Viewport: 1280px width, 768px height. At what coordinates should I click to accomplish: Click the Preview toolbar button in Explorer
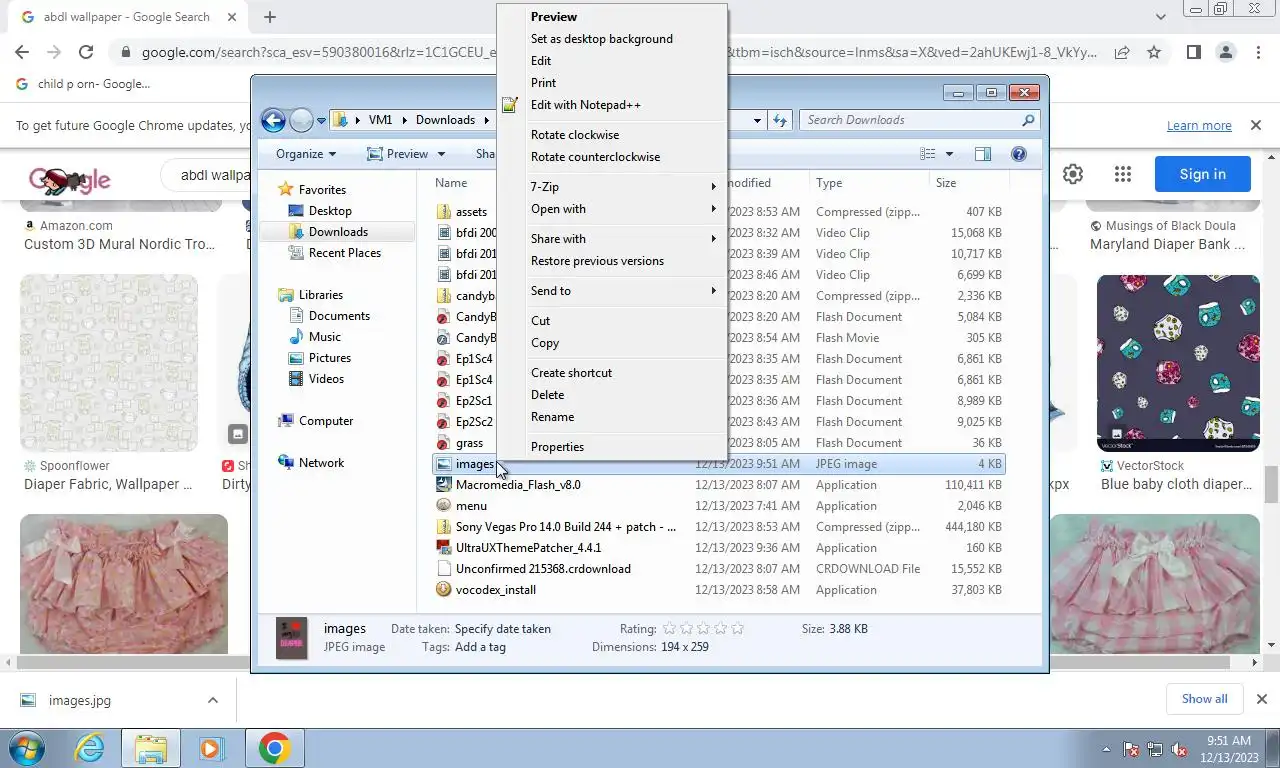tap(398, 154)
